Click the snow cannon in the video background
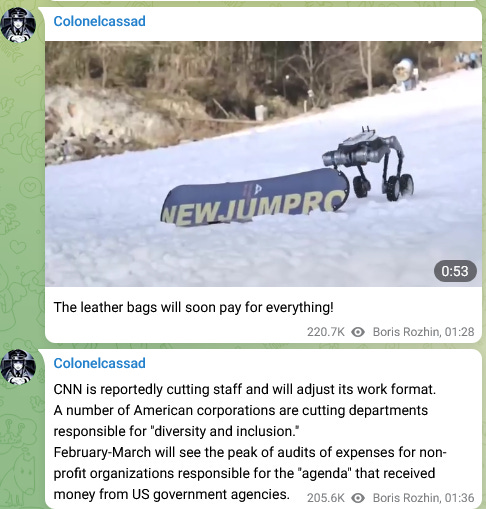Screen dimensions: 486x509 [405, 75]
